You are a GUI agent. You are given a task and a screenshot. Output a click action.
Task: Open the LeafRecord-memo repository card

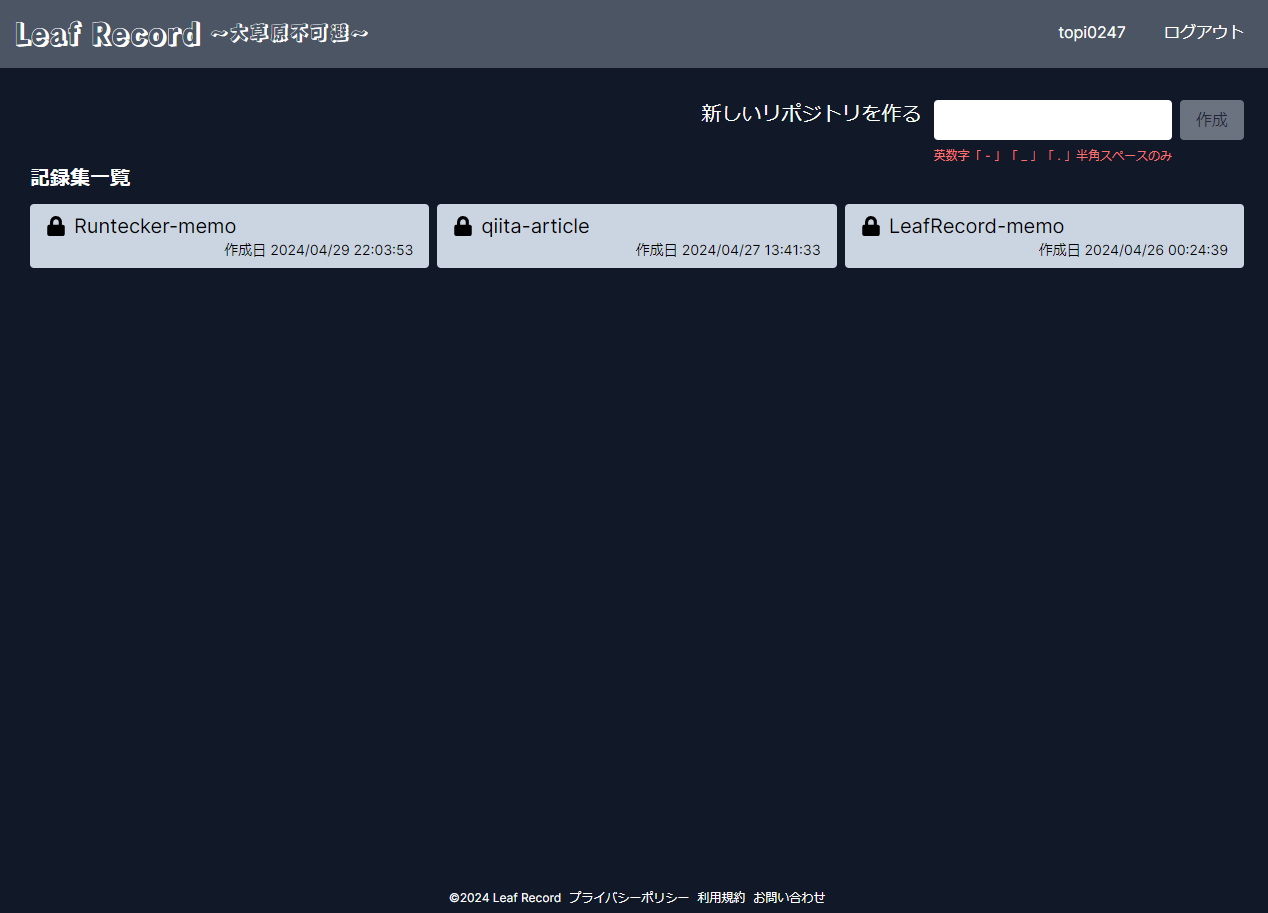coord(1044,236)
